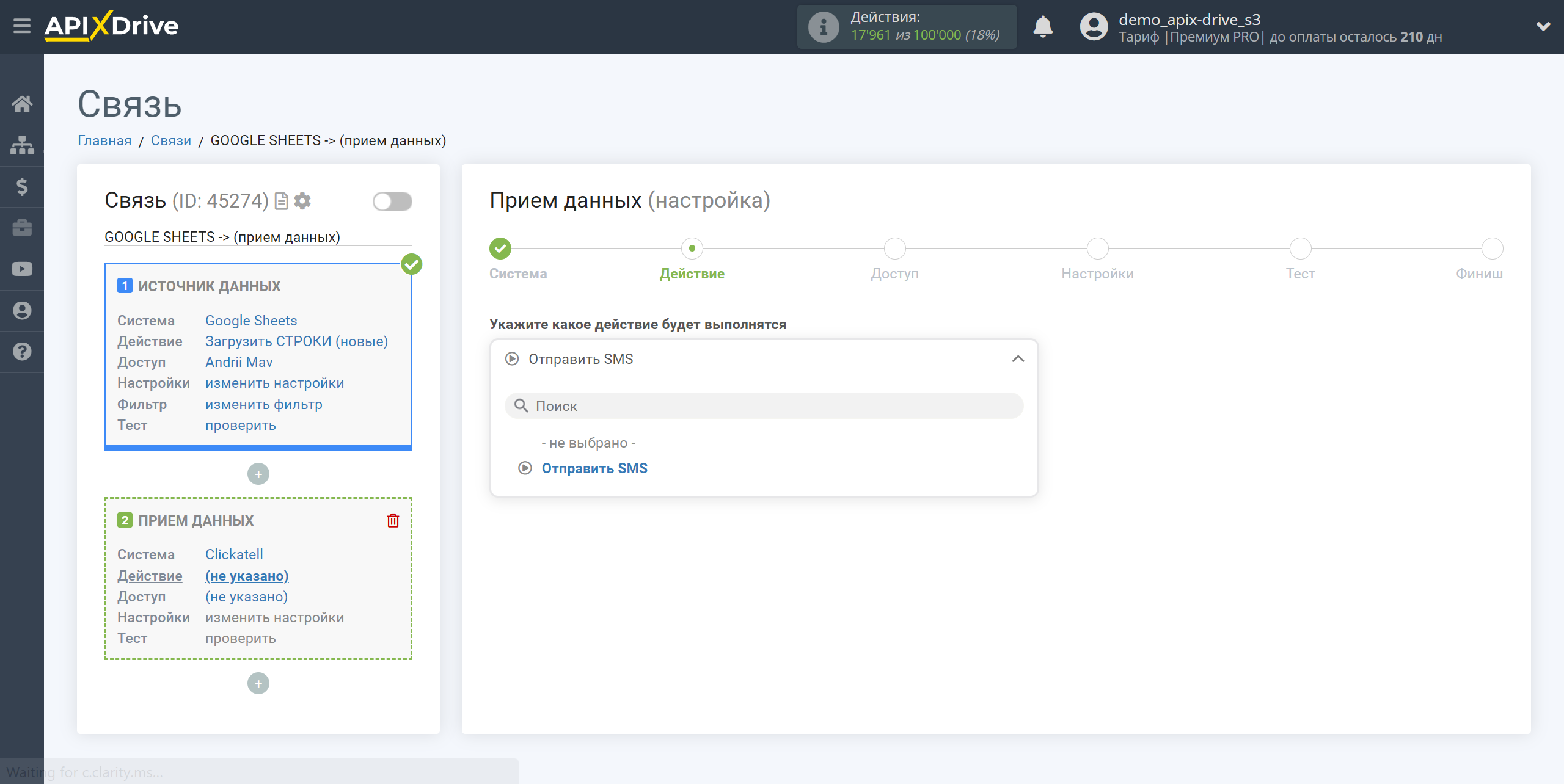Click source изменить настройки link
Viewport: 1564px width, 784px height.
pyautogui.click(x=275, y=383)
